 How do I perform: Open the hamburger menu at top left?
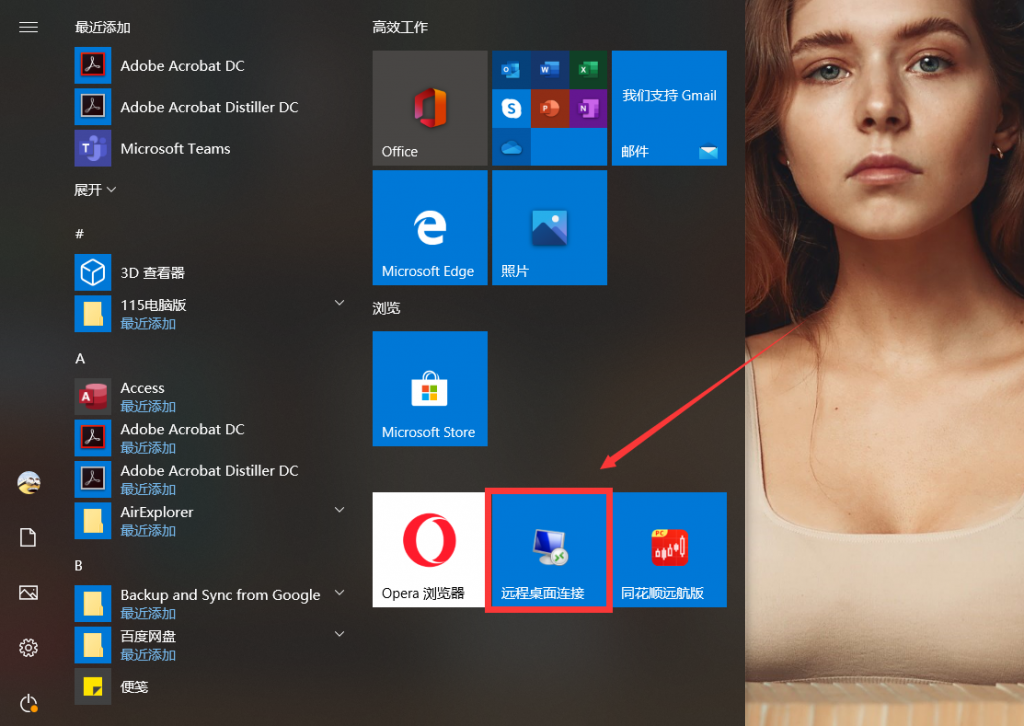pyautogui.click(x=28, y=27)
